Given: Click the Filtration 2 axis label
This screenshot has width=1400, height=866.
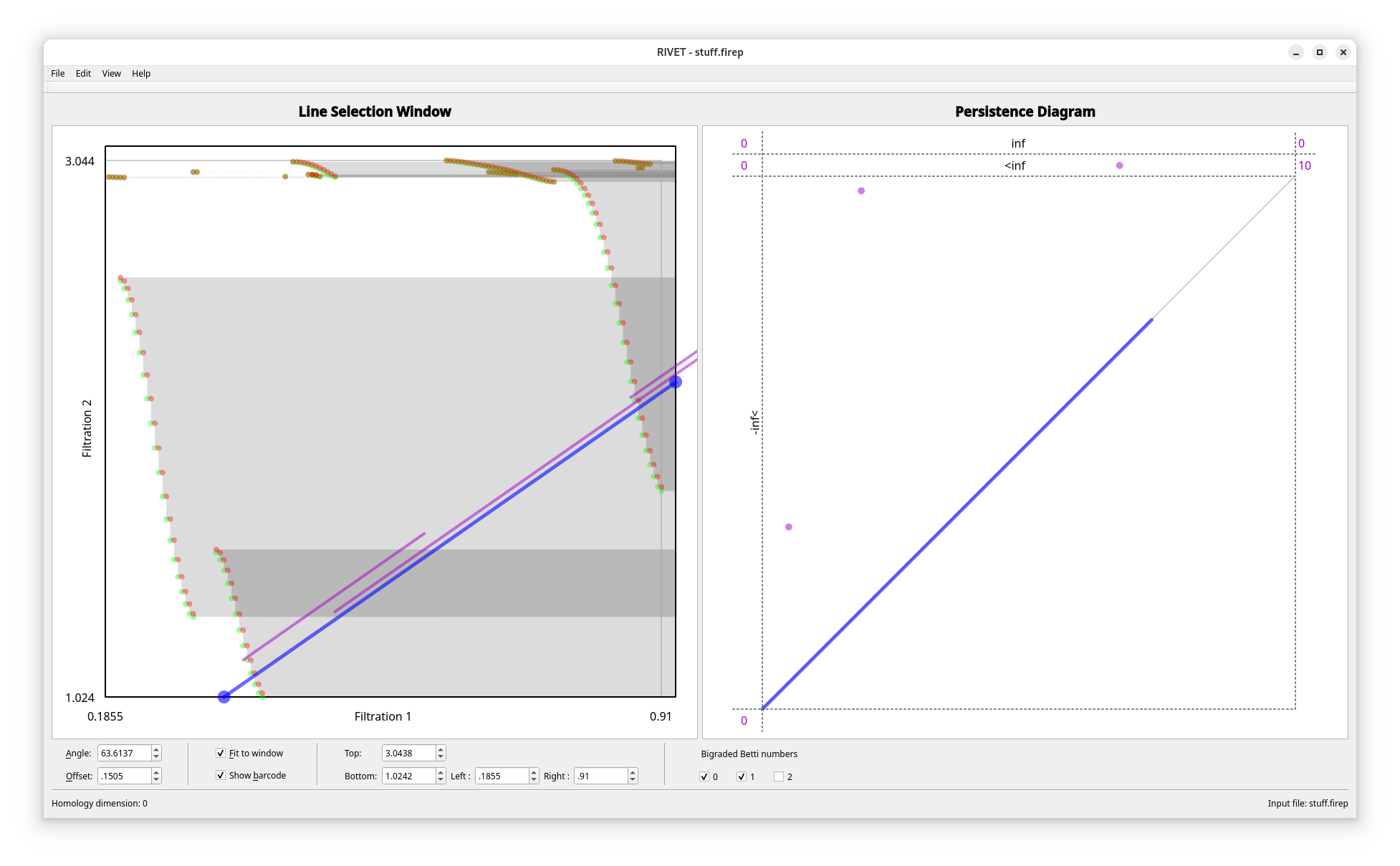Looking at the screenshot, I should pos(87,428).
